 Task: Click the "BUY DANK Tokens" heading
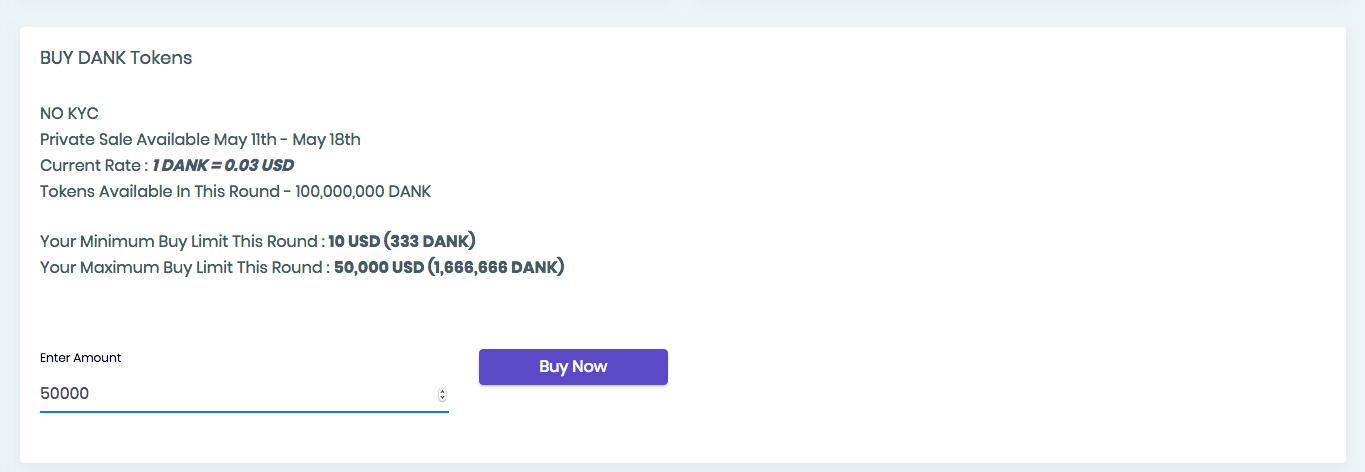(116, 58)
